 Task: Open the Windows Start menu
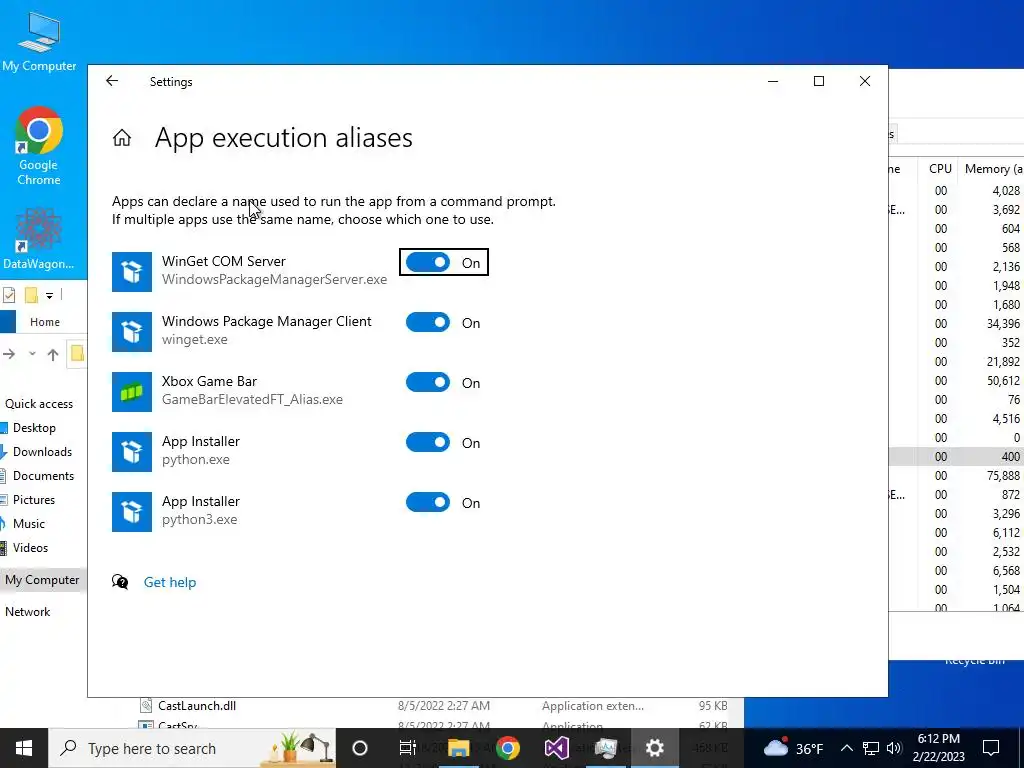[x=24, y=748]
